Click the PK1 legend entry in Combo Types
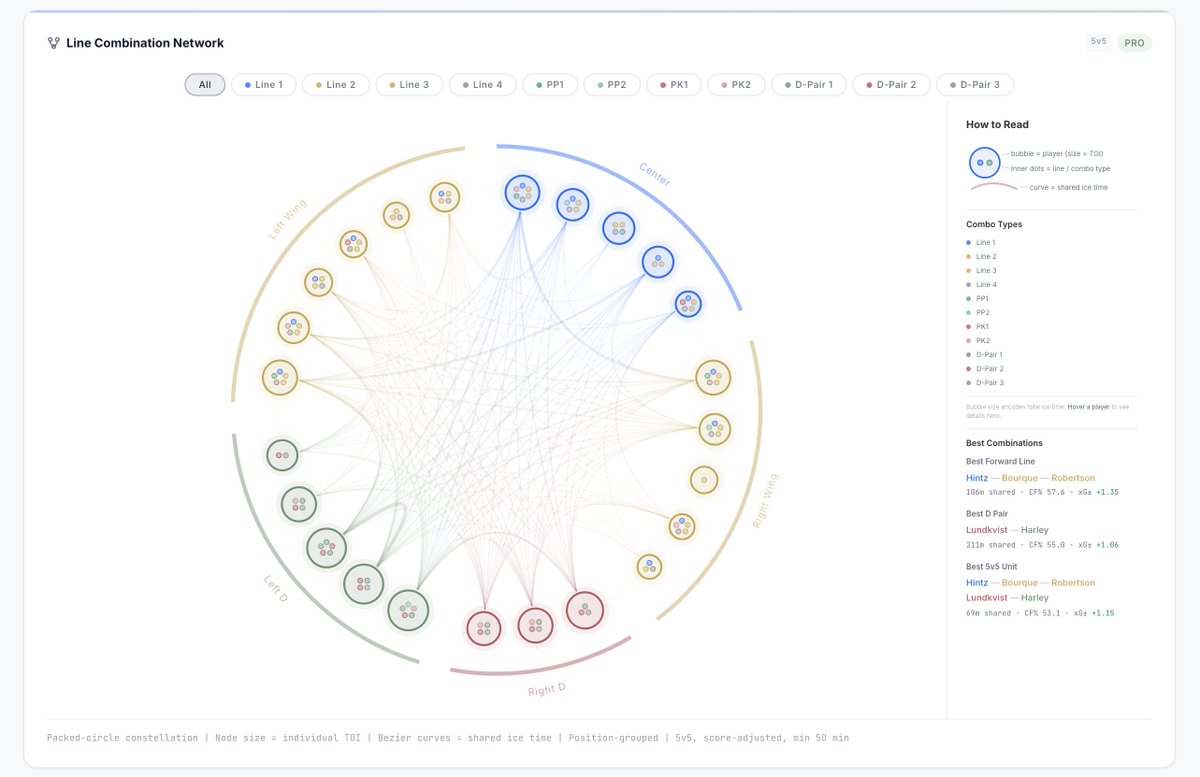This screenshot has width=1200, height=777. coord(977,327)
